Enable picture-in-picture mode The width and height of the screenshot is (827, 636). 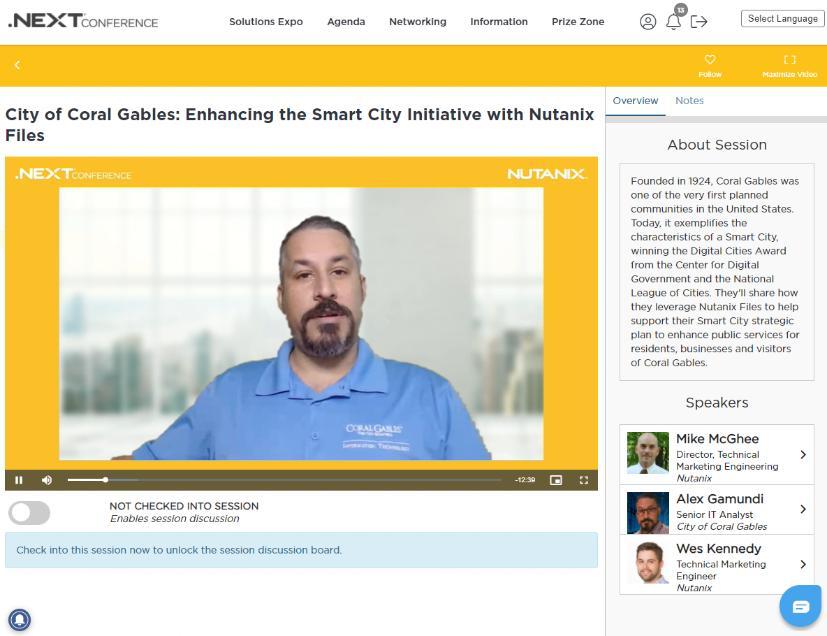tap(556, 480)
